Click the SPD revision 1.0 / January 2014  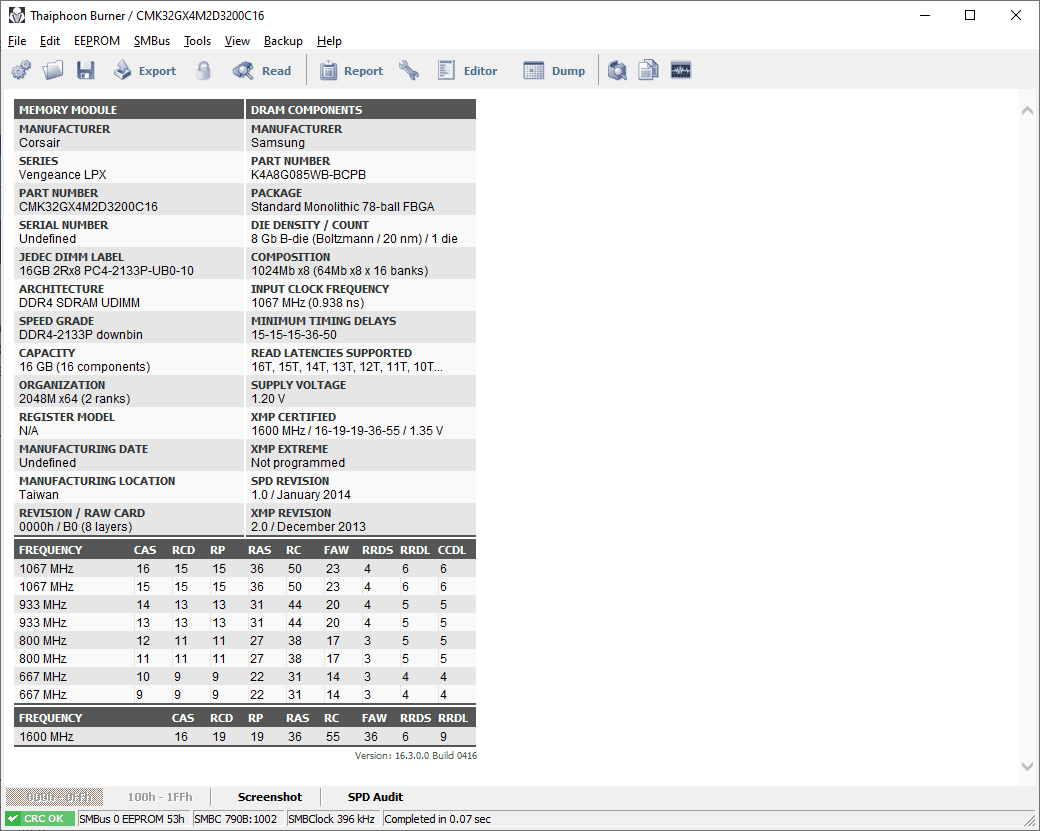[x=301, y=495]
